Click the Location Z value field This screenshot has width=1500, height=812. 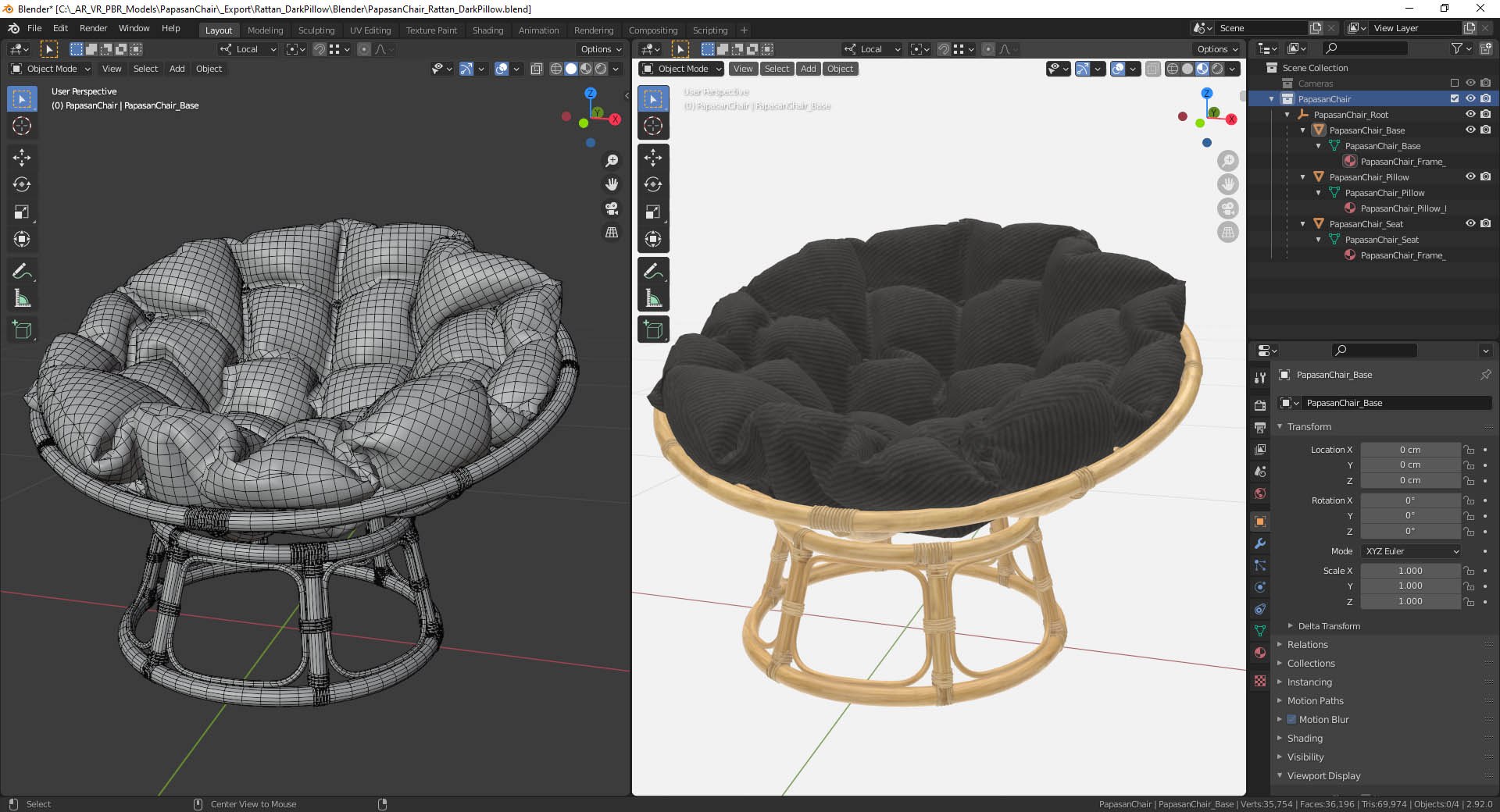[x=1410, y=480]
